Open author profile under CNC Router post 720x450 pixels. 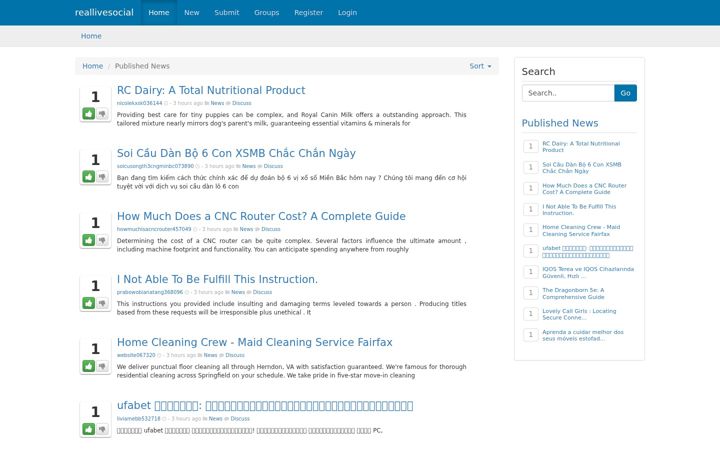(x=154, y=229)
